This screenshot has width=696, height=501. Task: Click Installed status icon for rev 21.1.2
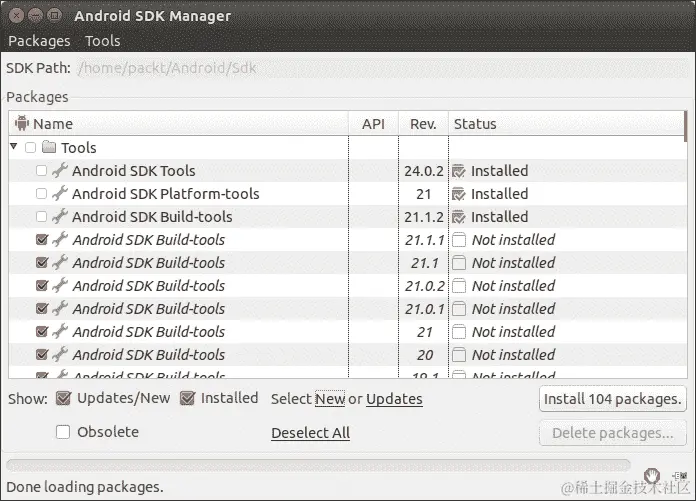(x=459, y=217)
